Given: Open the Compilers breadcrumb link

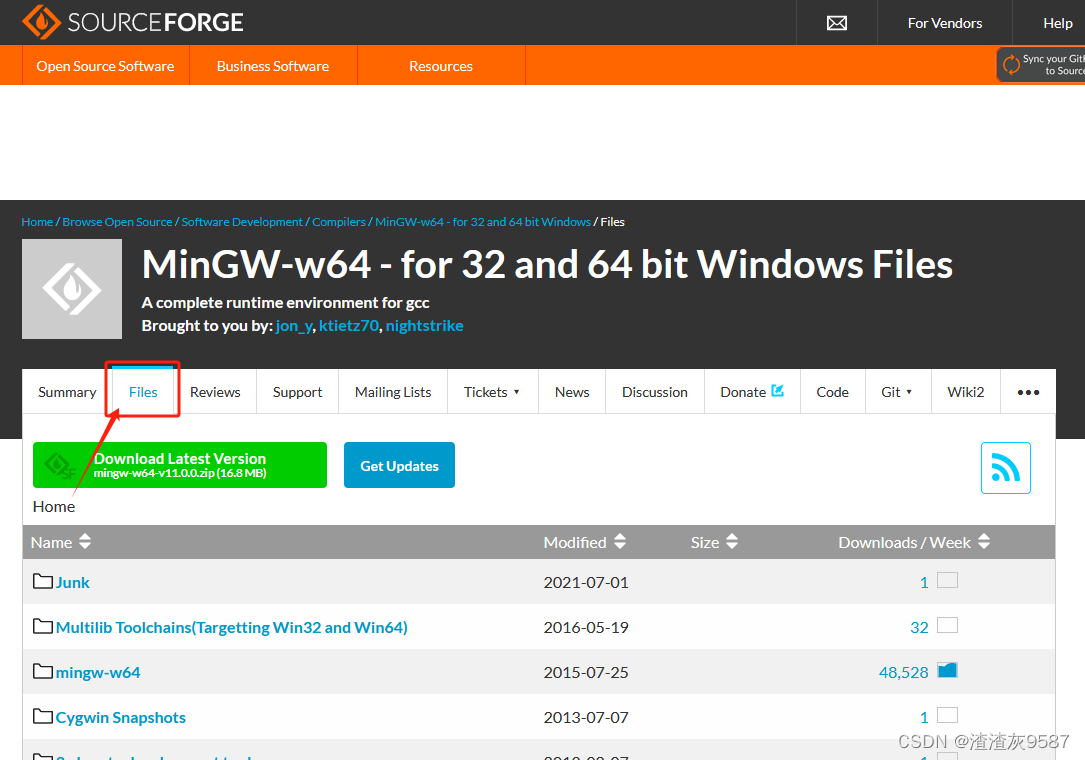Looking at the screenshot, I should pos(338,221).
